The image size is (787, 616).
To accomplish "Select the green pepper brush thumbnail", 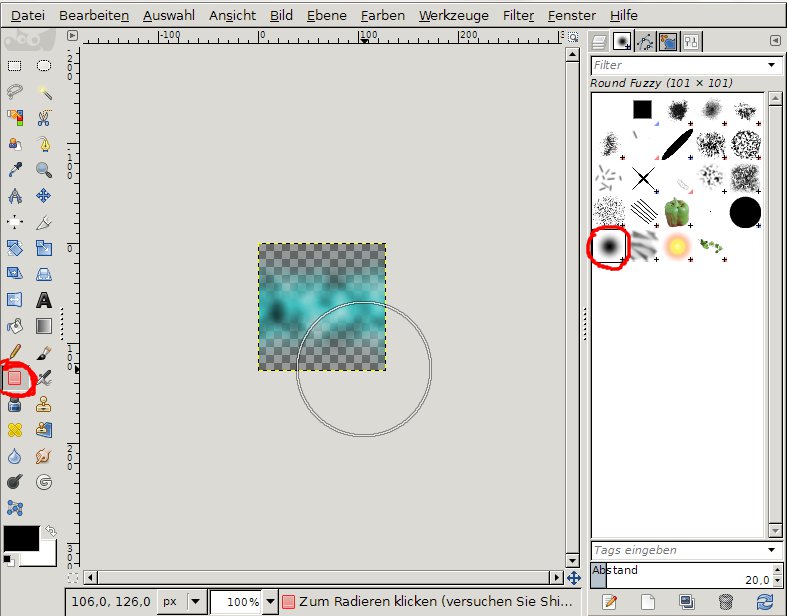I will pyautogui.click(x=677, y=211).
